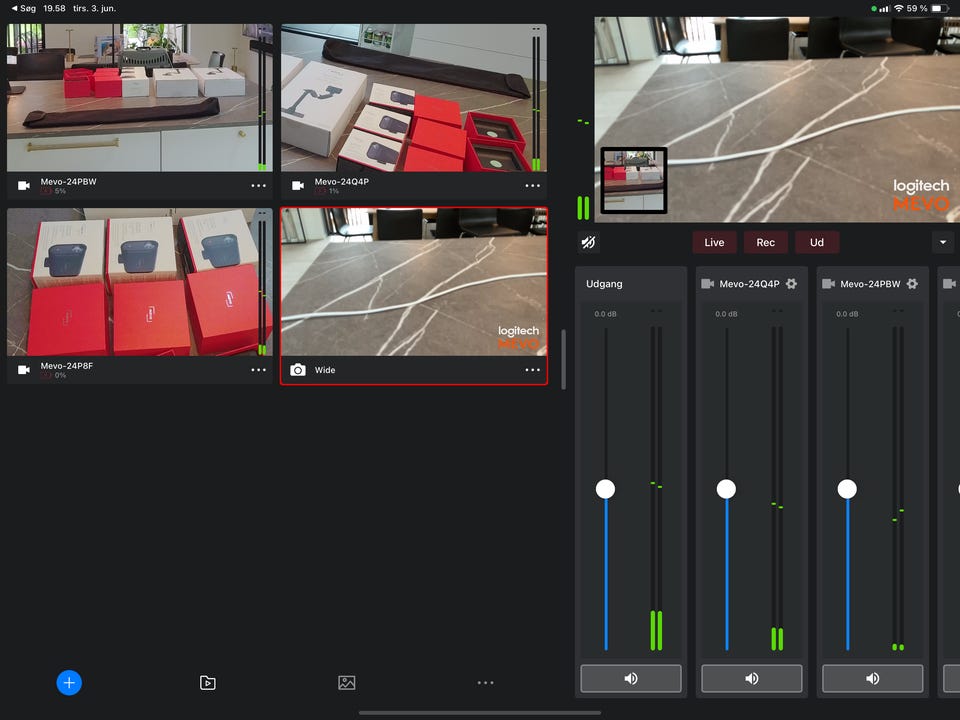This screenshot has width=960, height=720.
Task: Adjust the Mevo-24Q4P volume fader knob
Action: pos(726,489)
